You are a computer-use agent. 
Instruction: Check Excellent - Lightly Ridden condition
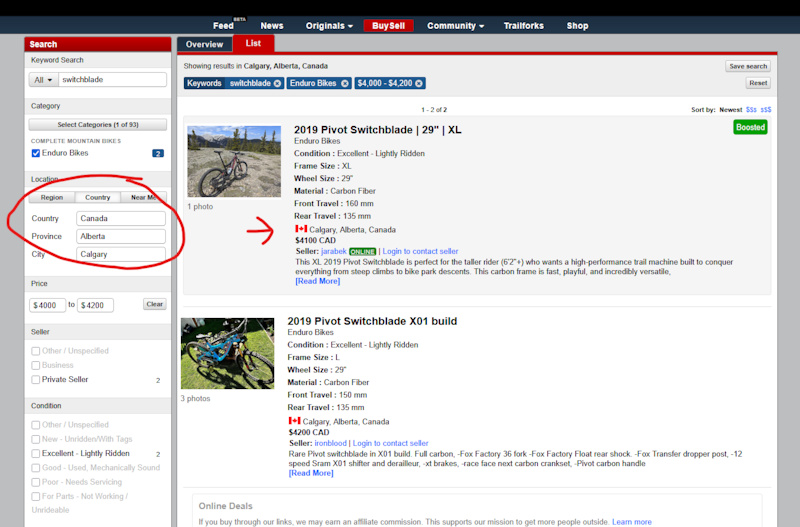tap(36, 454)
